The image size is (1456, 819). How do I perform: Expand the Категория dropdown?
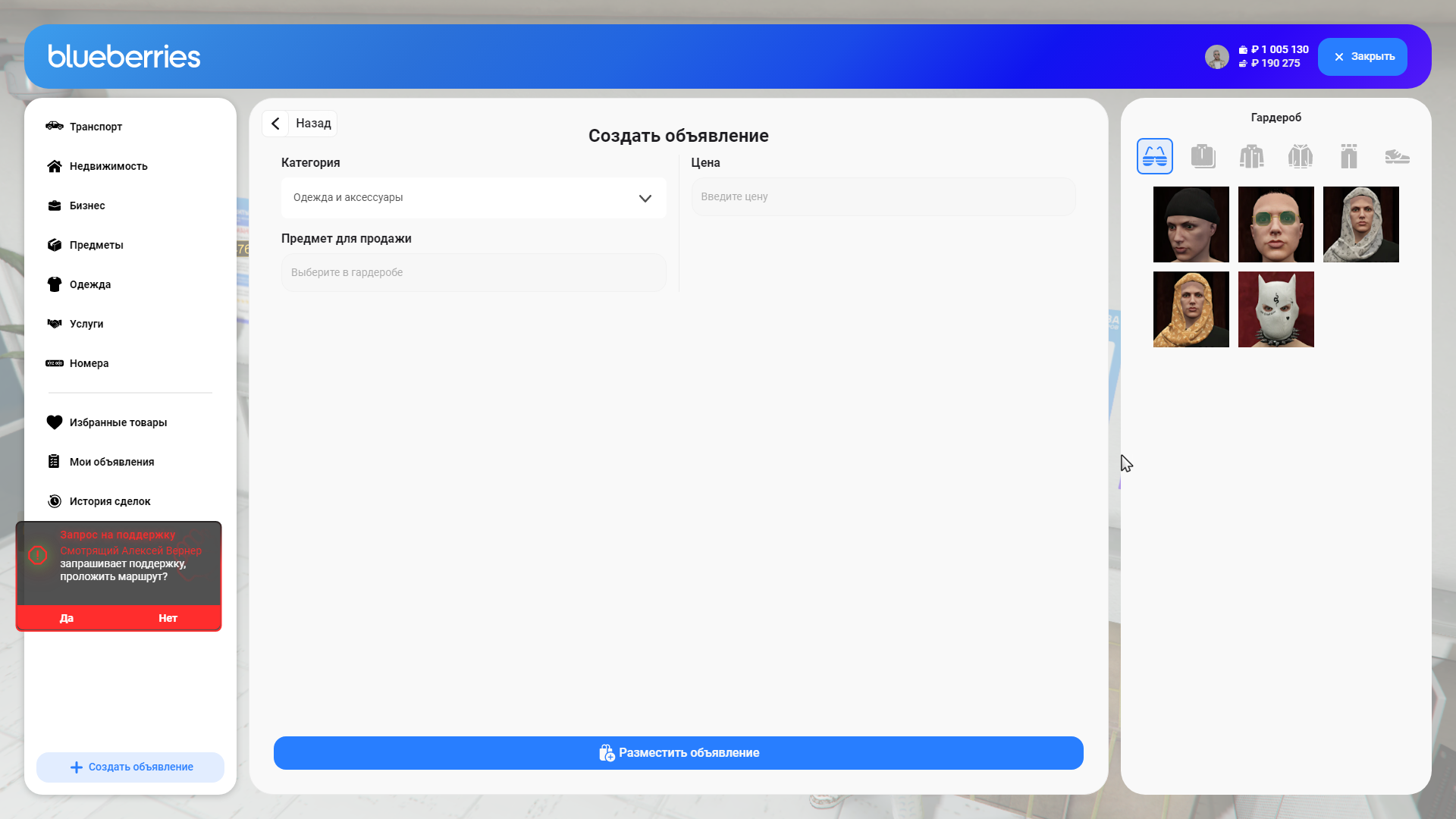pyautogui.click(x=473, y=198)
